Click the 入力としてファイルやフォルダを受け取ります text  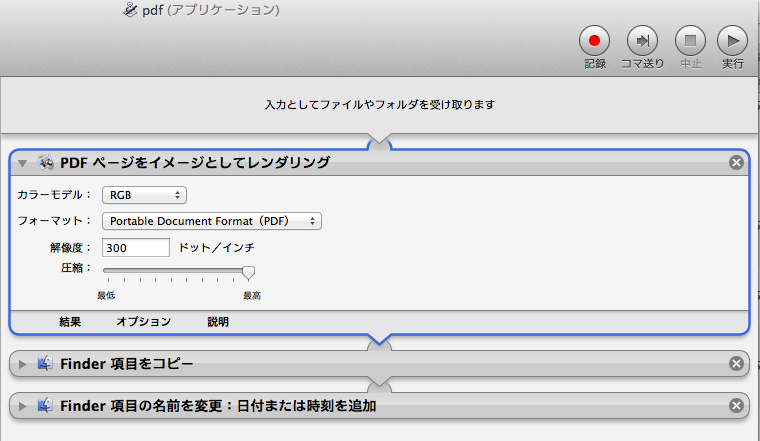[380, 105]
